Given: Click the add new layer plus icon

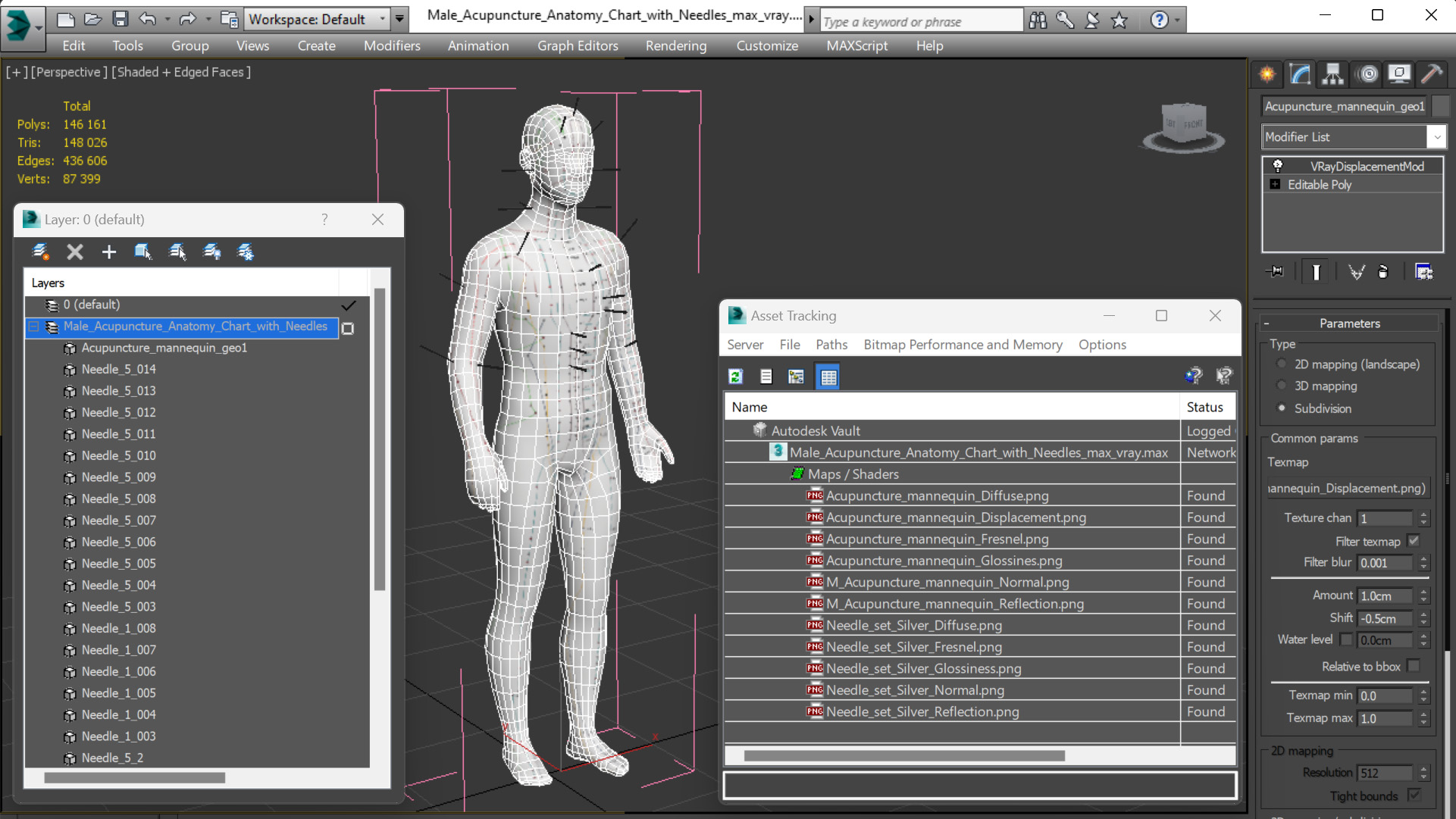Looking at the screenshot, I should click(108, 252).
